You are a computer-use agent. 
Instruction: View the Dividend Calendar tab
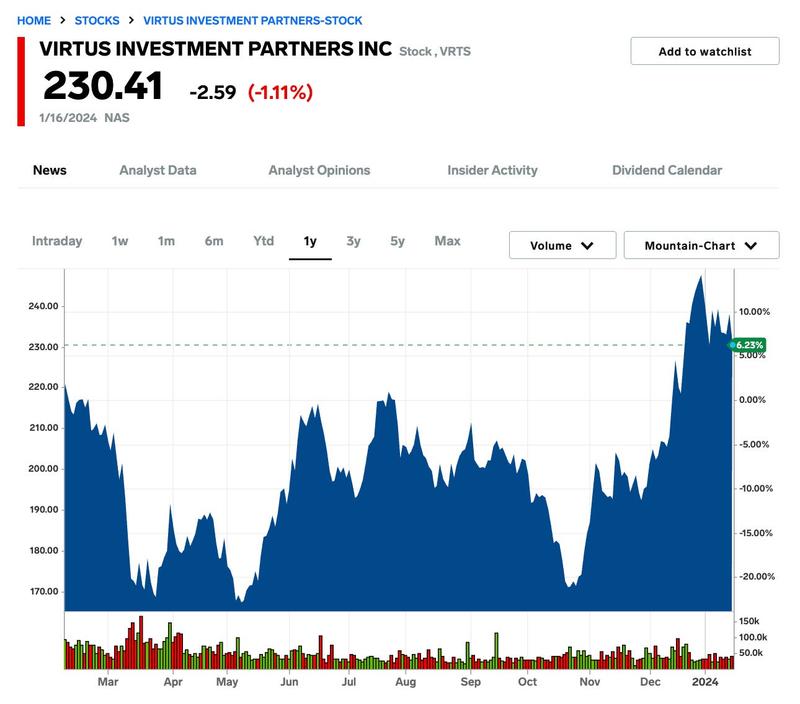pyautogui.click(x=667, y=170)
